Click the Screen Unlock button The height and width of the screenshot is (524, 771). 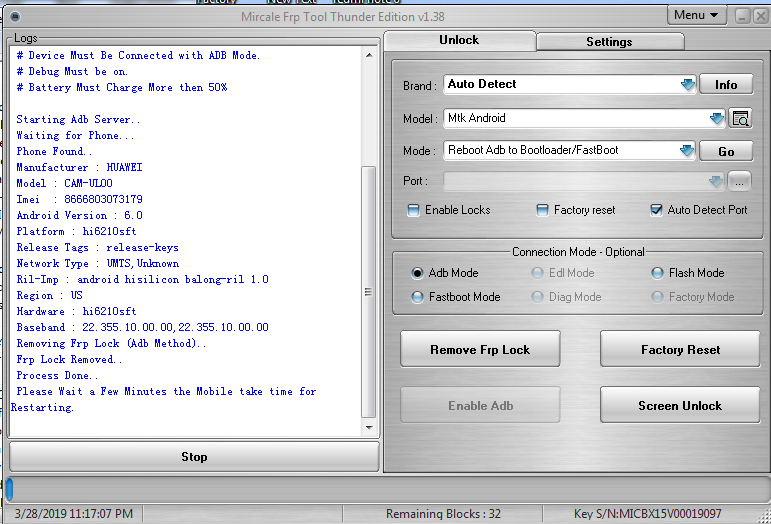(x=680, y=405)
